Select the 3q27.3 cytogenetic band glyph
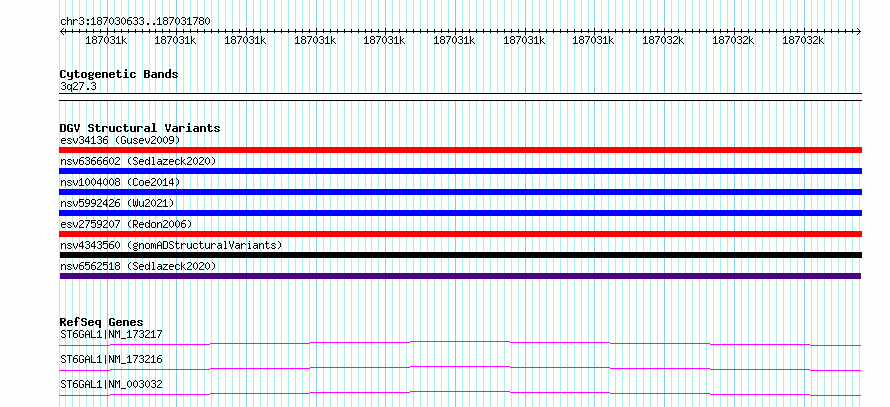The image size is (890, 407). click(460, 97)
